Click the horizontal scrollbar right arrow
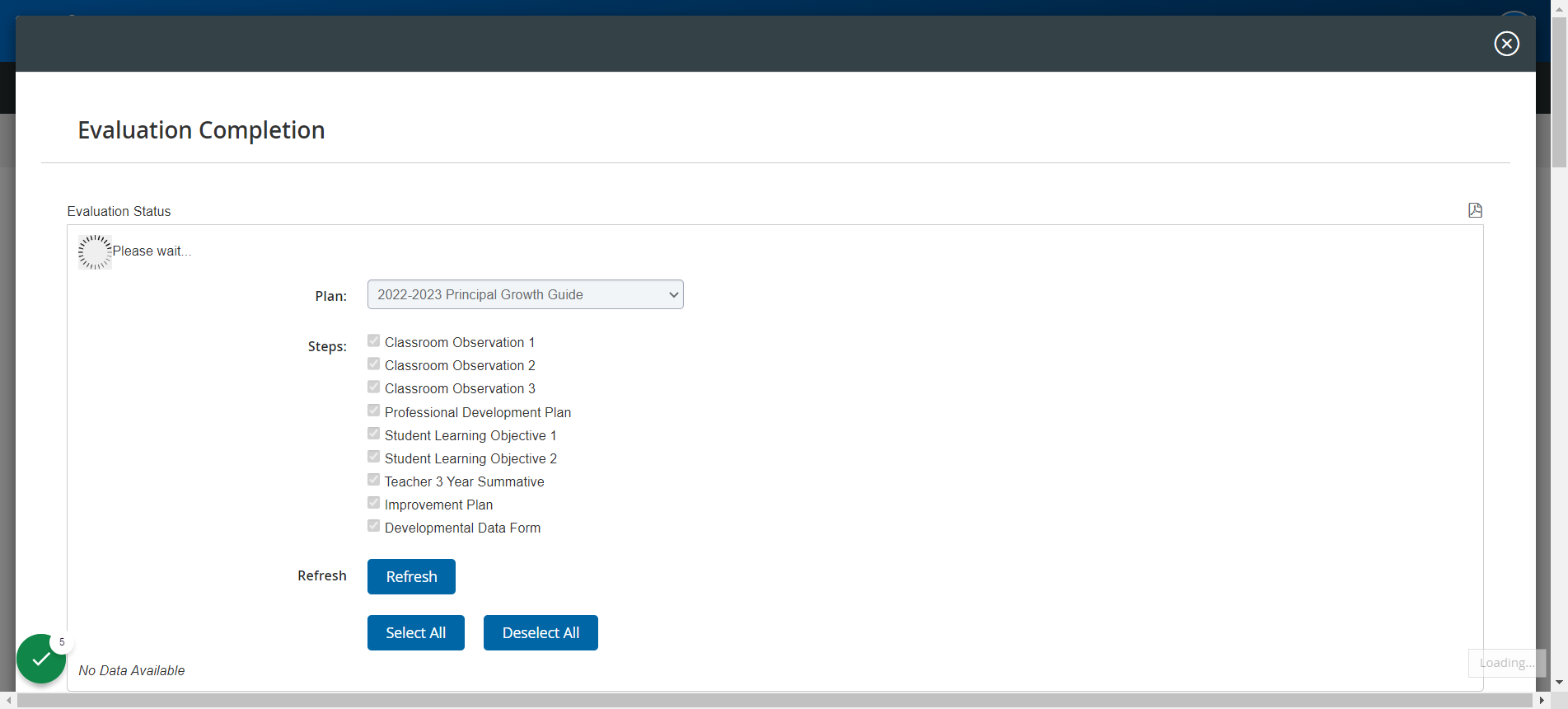This screenshot has height=709, width=1568. [x=1542, y=701]
